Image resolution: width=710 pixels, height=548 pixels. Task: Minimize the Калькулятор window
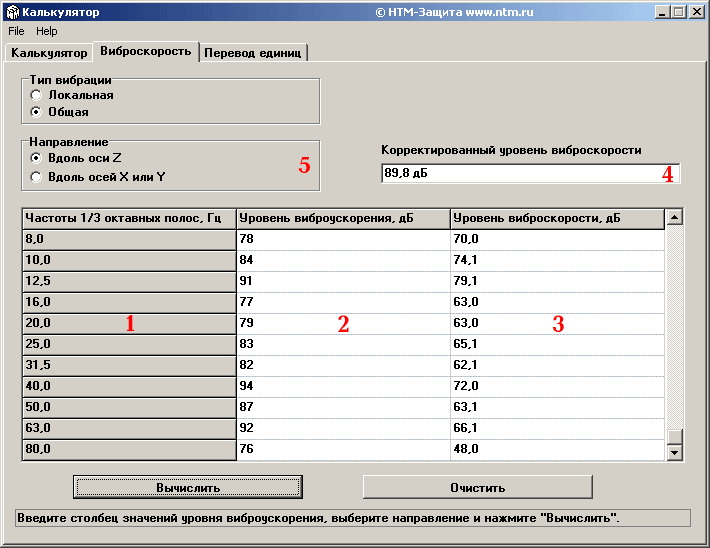[x=662, y=12]
